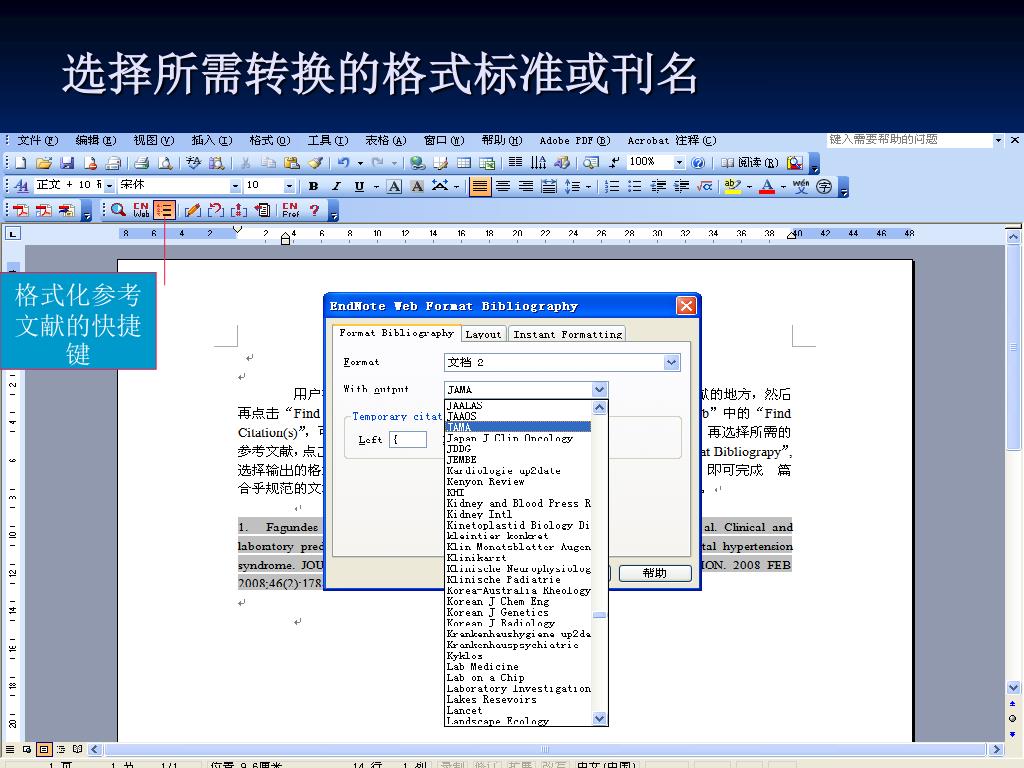
Task: Open the Undo history dropdown arrow
Action: (360, 163)
